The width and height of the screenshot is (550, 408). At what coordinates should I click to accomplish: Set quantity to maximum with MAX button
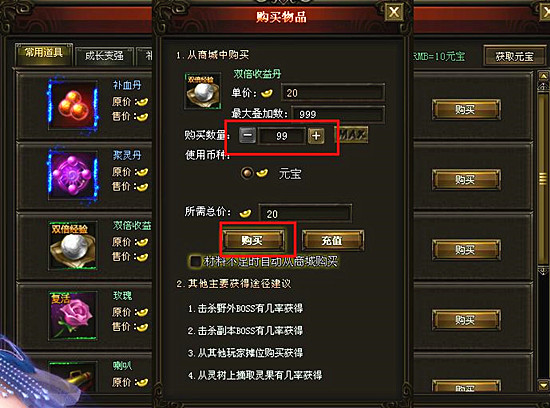click(353, 135)
